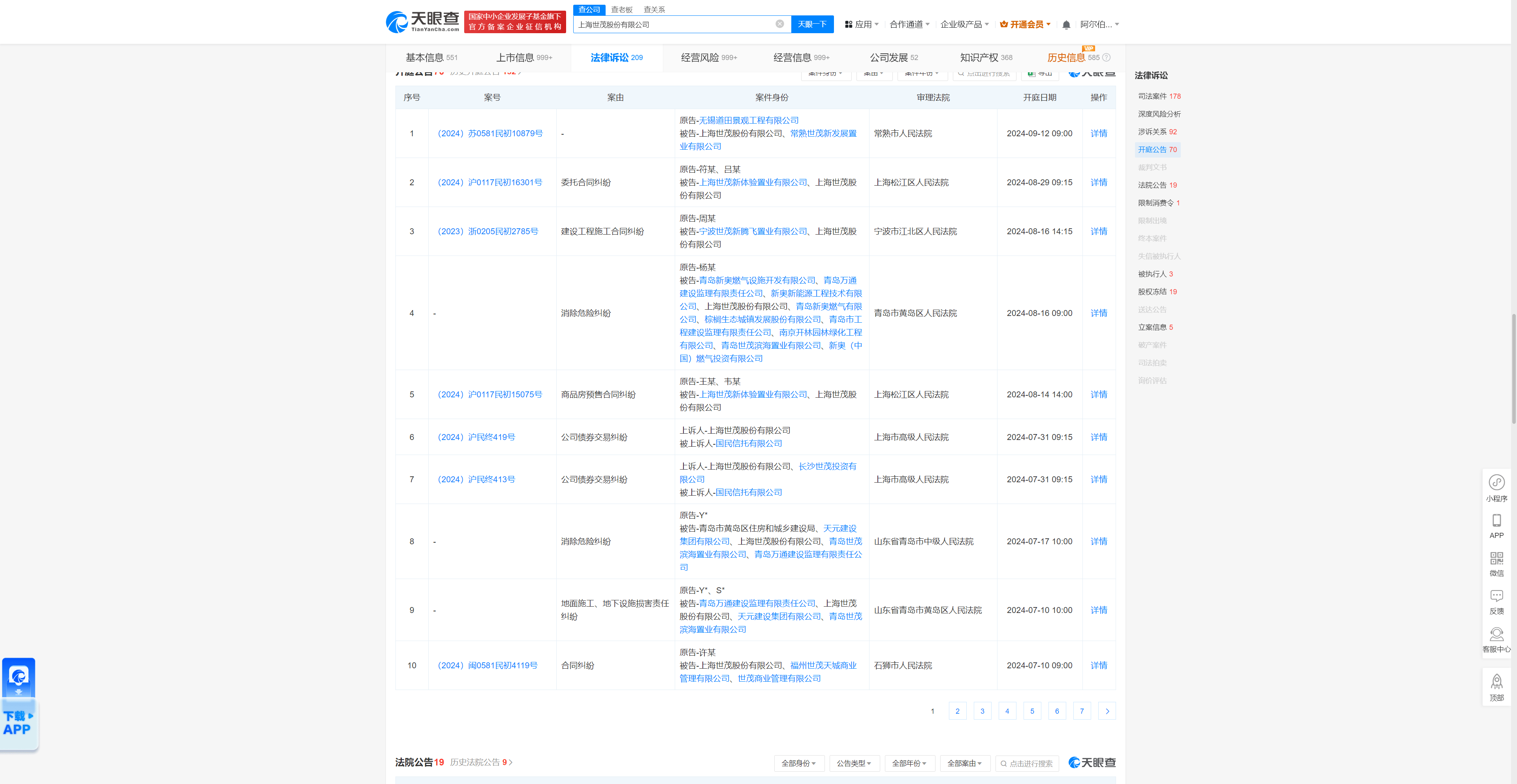Open company 国民信托有限公司 in row 6
This screenshot has height=784, width=1517.
click(x=749, y=443)
